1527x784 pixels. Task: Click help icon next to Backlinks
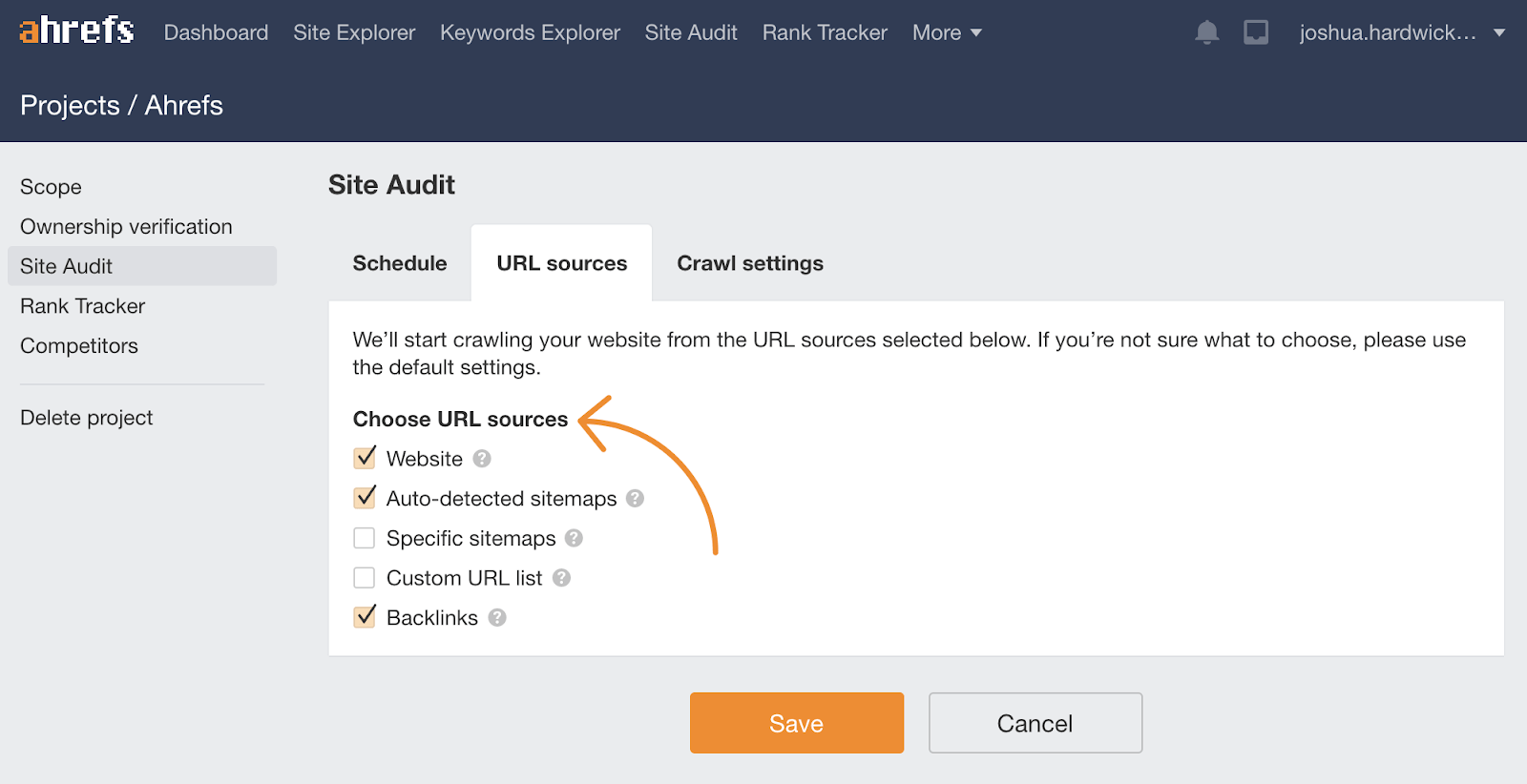497,618
